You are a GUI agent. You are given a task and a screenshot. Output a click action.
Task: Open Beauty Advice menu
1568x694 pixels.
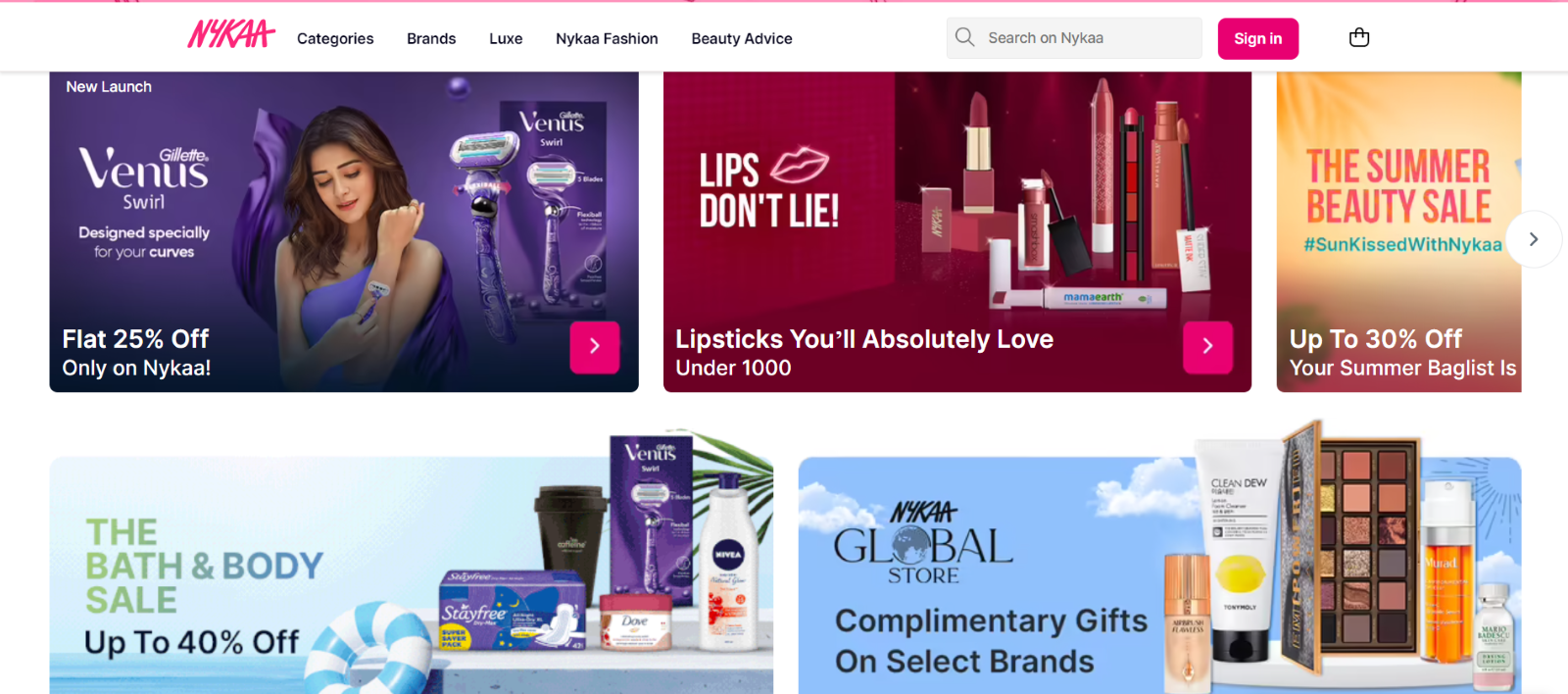pyautogui.click(x=742, y=38)
